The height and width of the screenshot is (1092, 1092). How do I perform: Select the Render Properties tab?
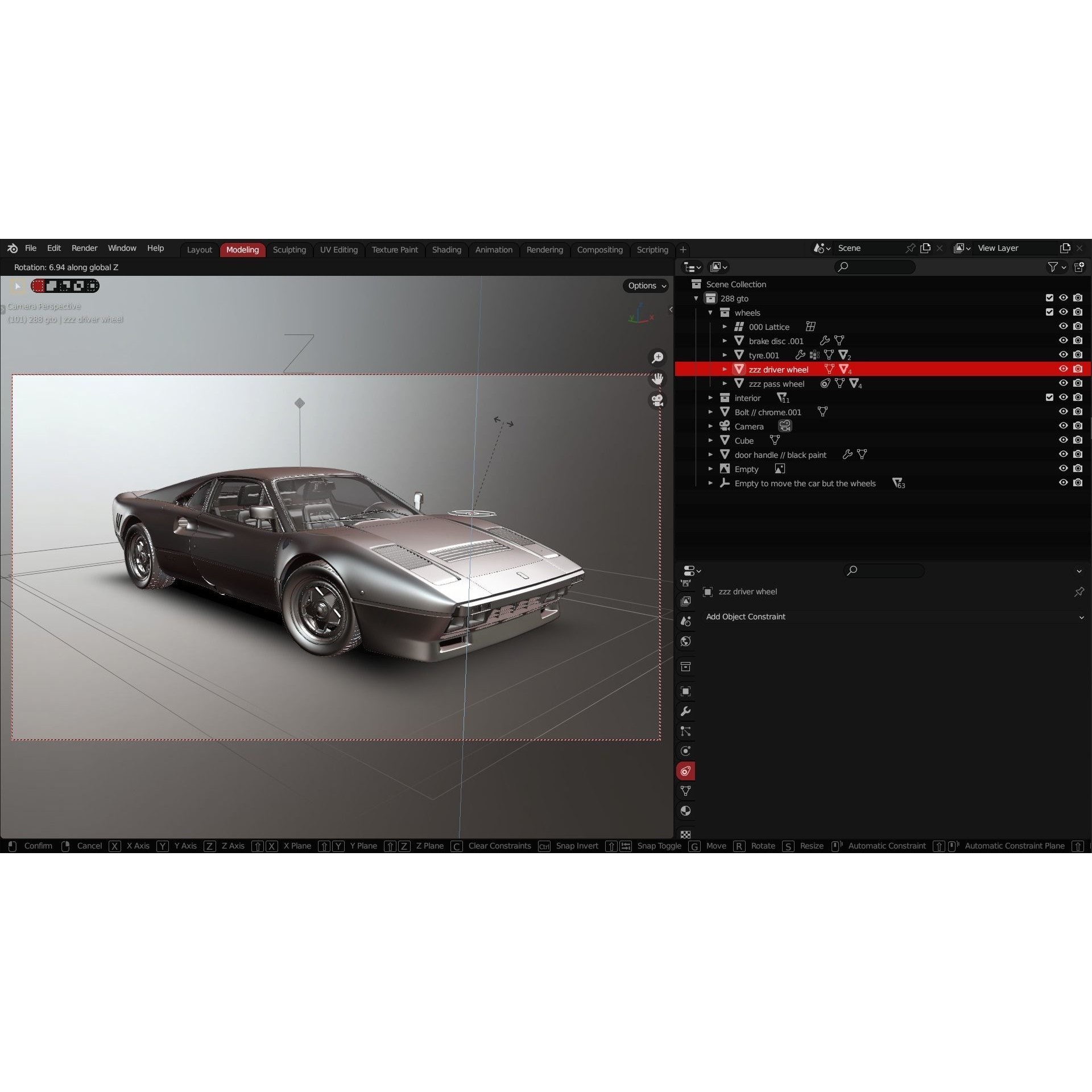685,583
